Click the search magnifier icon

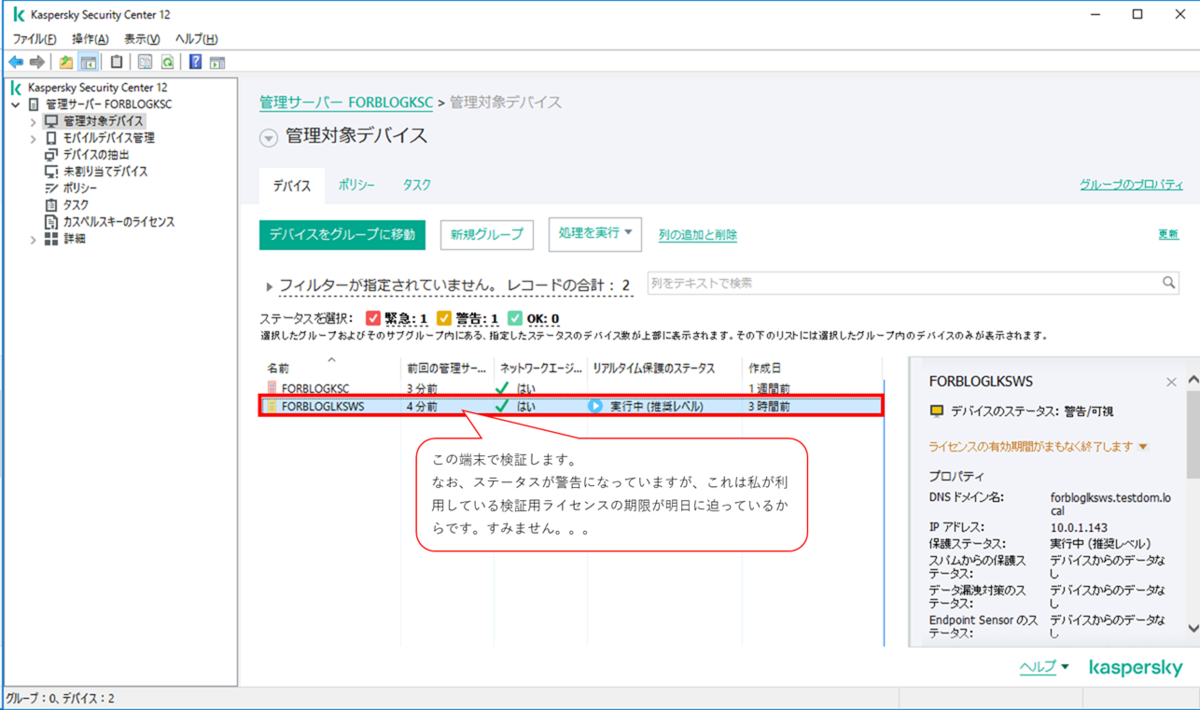1169,283
